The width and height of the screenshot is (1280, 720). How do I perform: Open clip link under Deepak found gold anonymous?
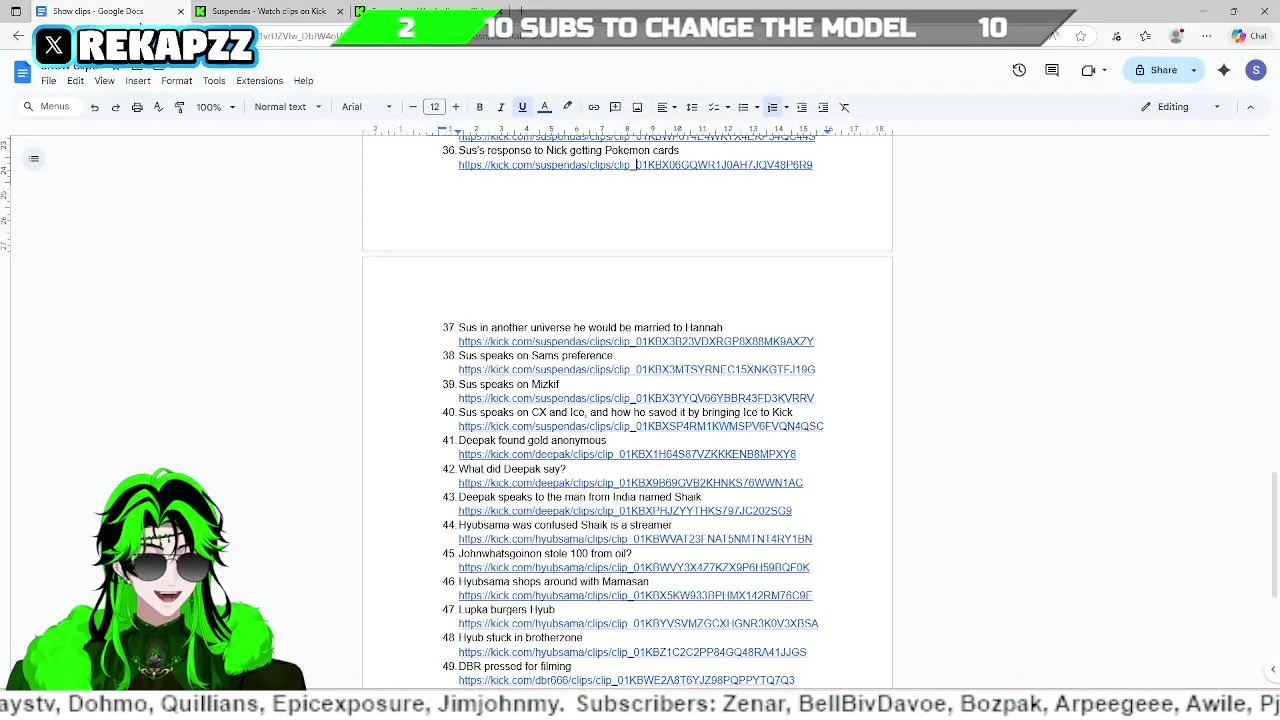[627, 454]
